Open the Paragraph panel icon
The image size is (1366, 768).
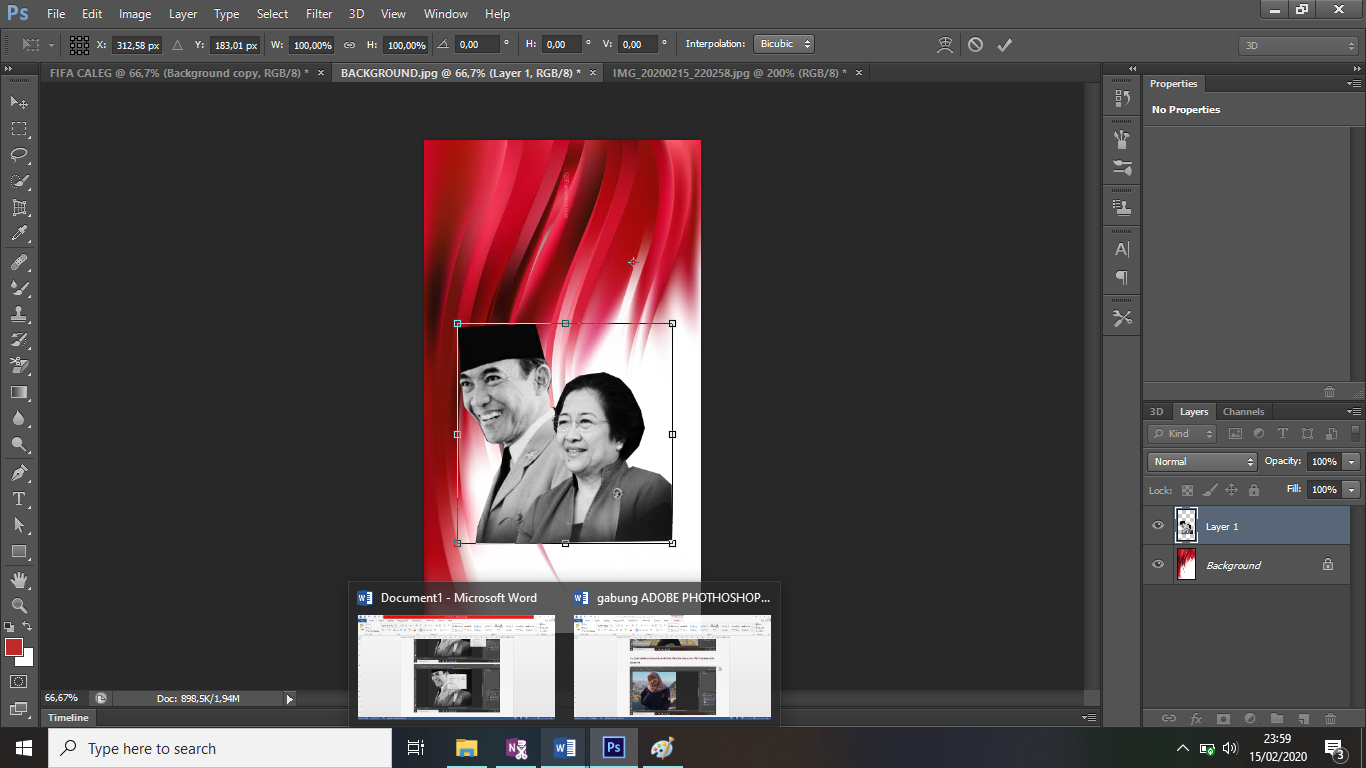[x=1121, y=277]
